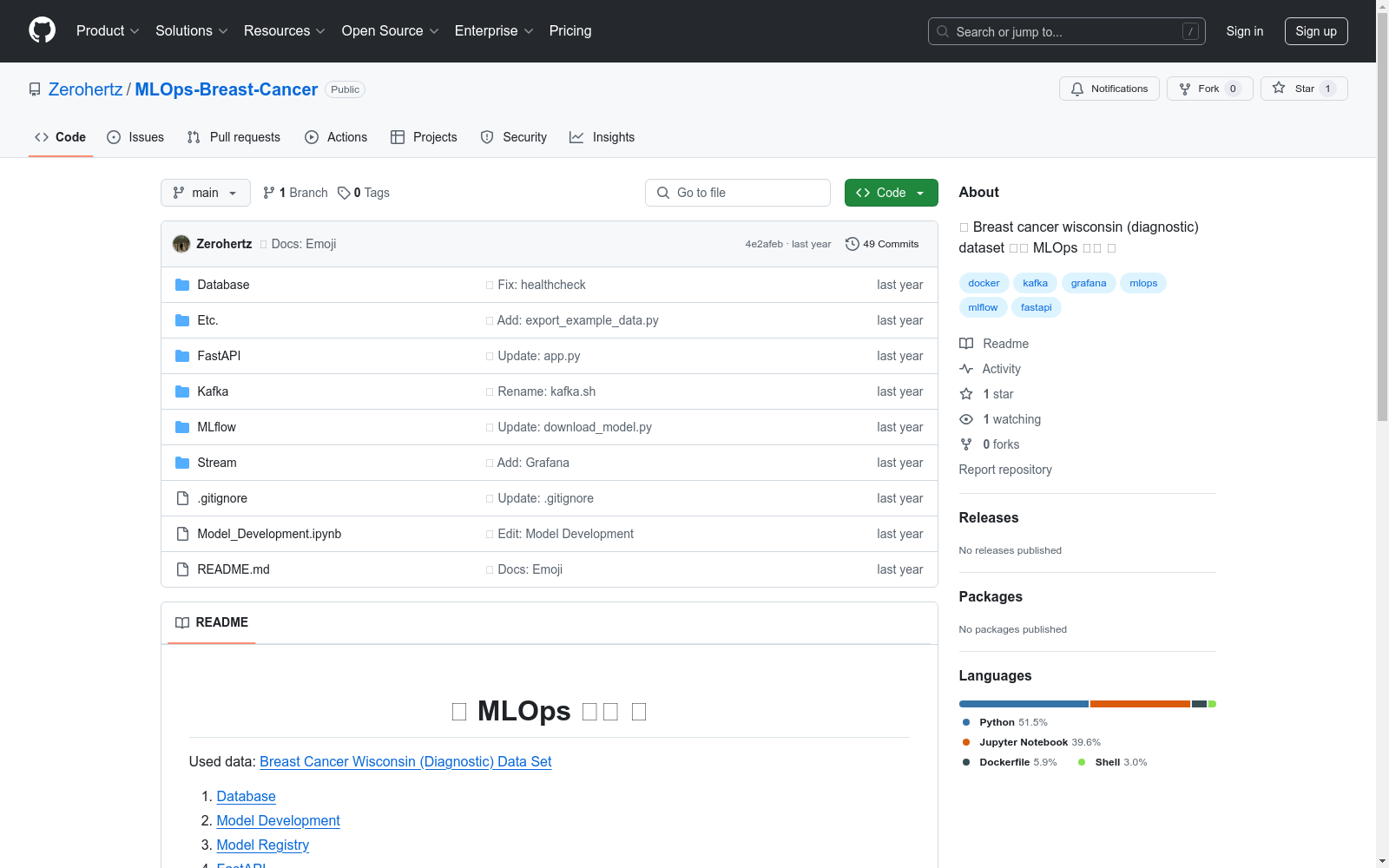Expand the Resources menu
The height and width of the screenshot is (868, 1389).
[285, 30]
